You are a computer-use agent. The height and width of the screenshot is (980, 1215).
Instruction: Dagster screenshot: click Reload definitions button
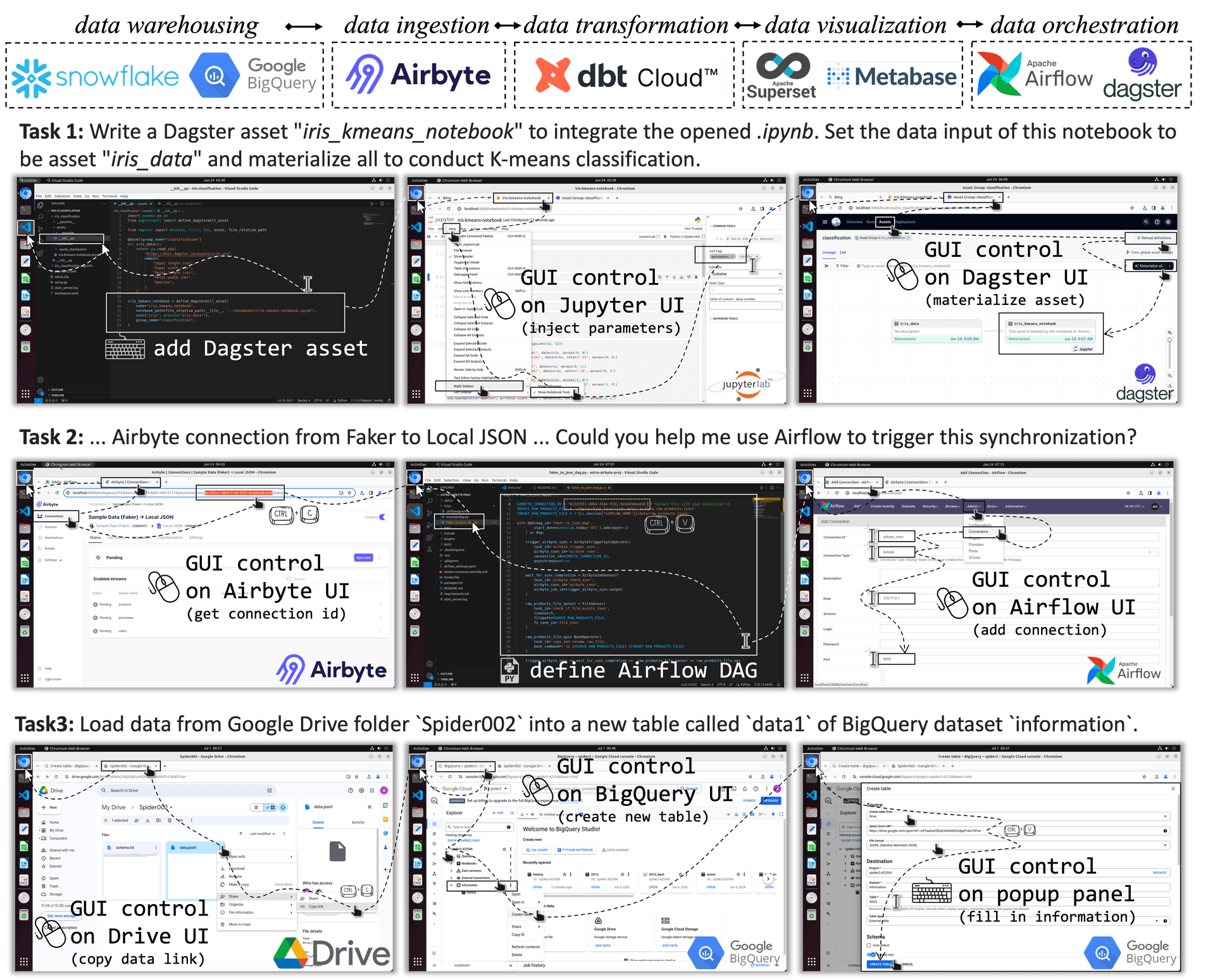click(x=1153, y=238)
